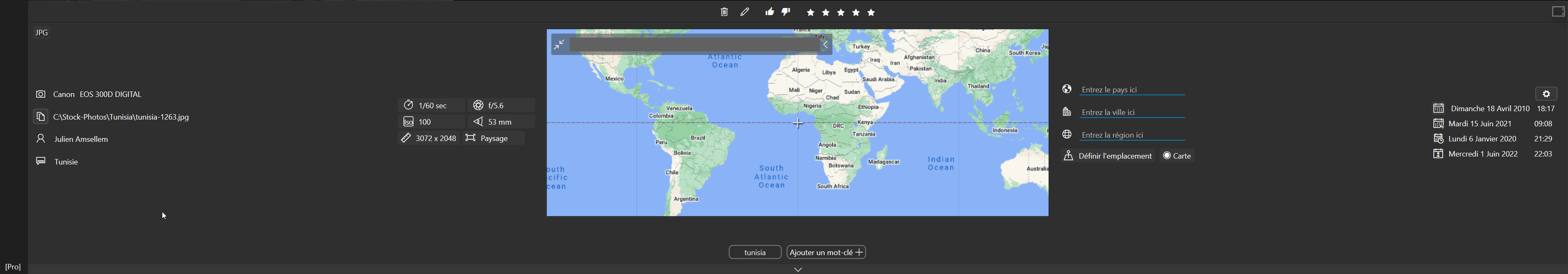Rate the photo four stars
The width and height of the screenshot is (1568, 274).
click(x=856, y=13)
